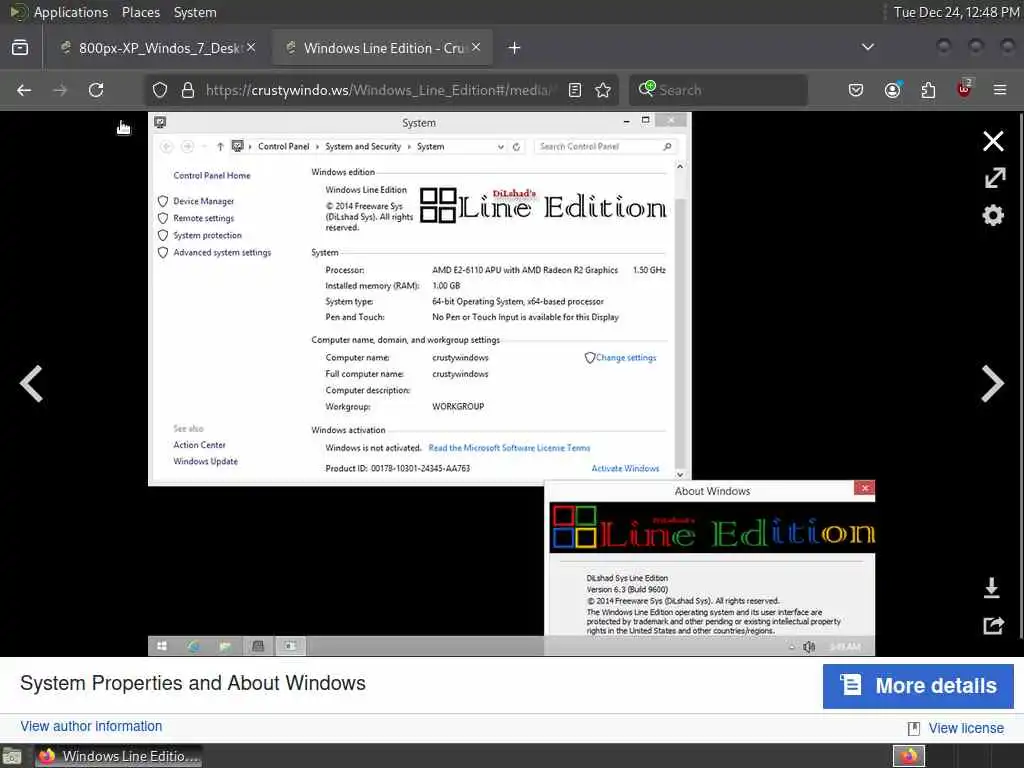Open View license link
This screenshot has height=768, width=1024.
tap(966, 728)
